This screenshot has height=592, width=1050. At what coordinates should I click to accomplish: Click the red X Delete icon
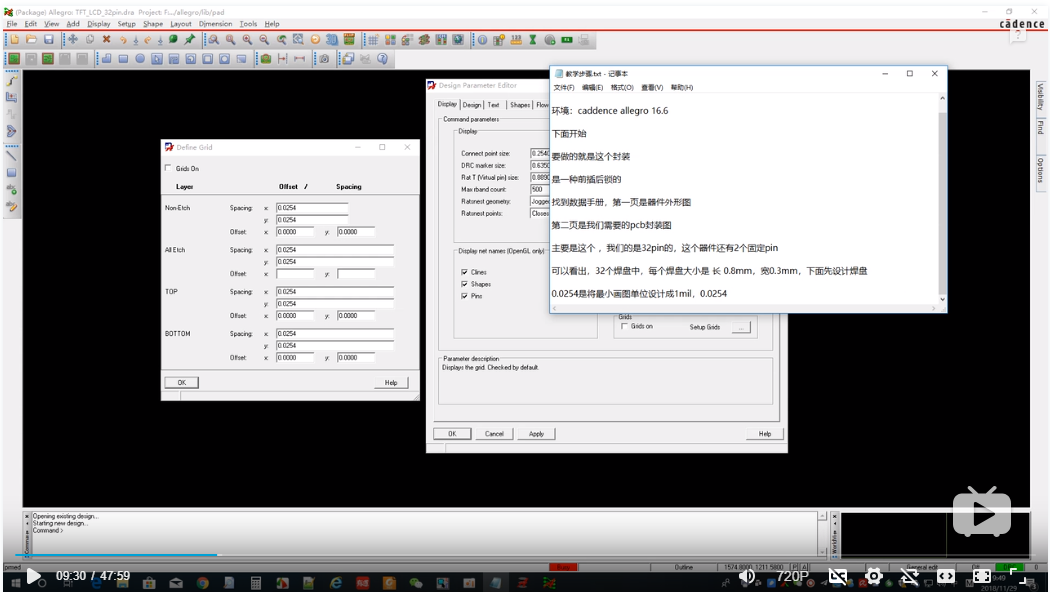pyautogui.click(x=106, y=40)
